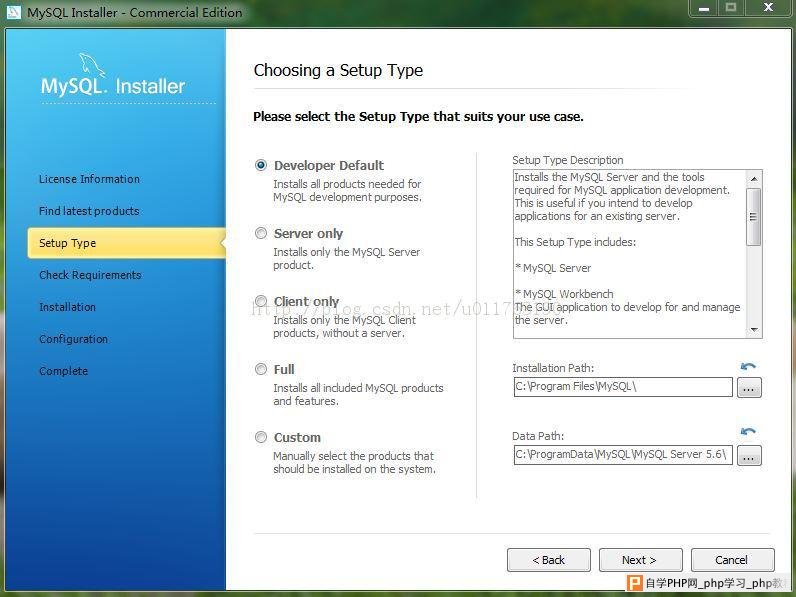Click the description scrollbar thumb
This screenshot has height=597, width=796.
click(x=754, y=217)
